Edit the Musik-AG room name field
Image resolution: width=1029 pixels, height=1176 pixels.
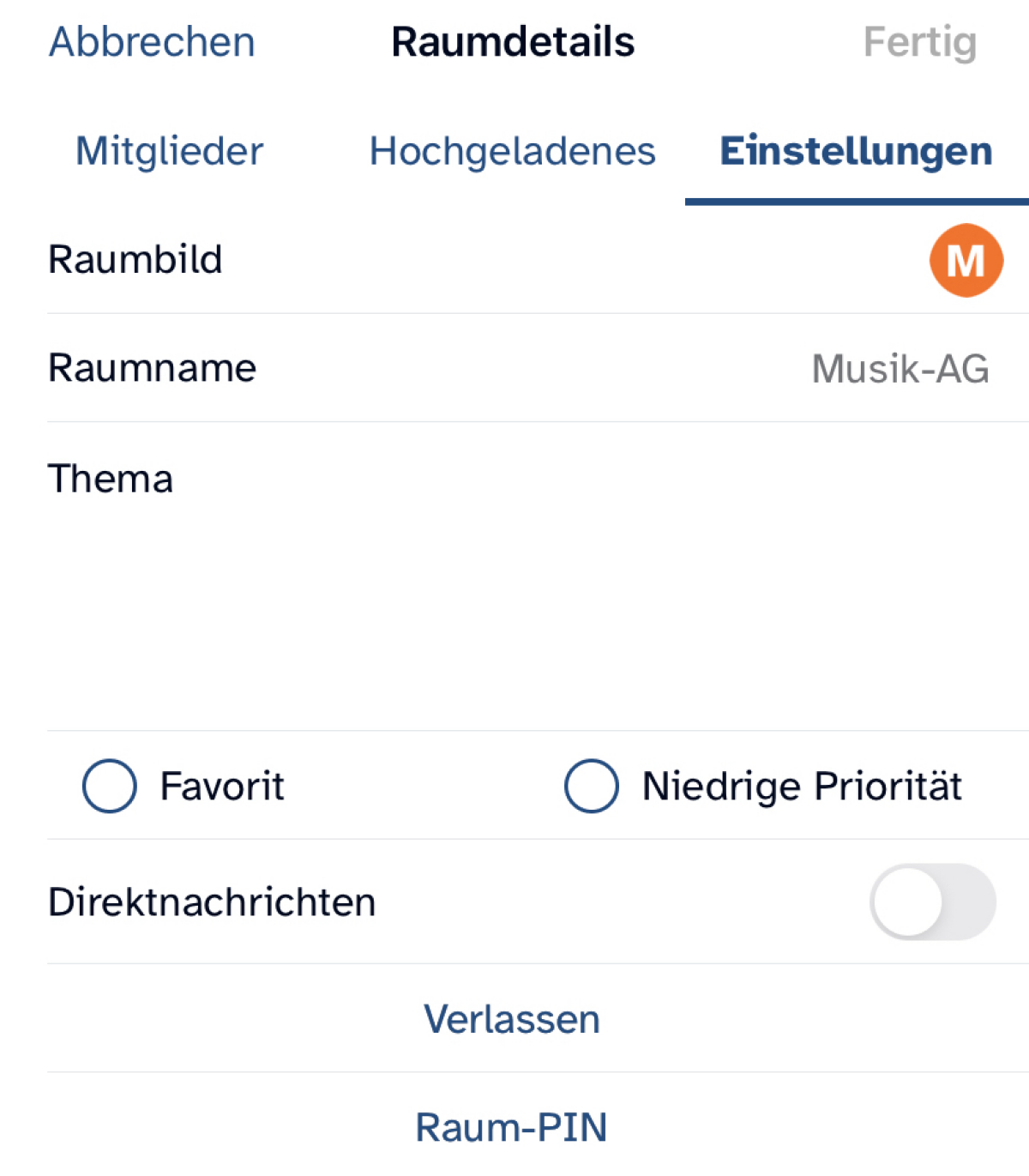click(x=900, y=369)
